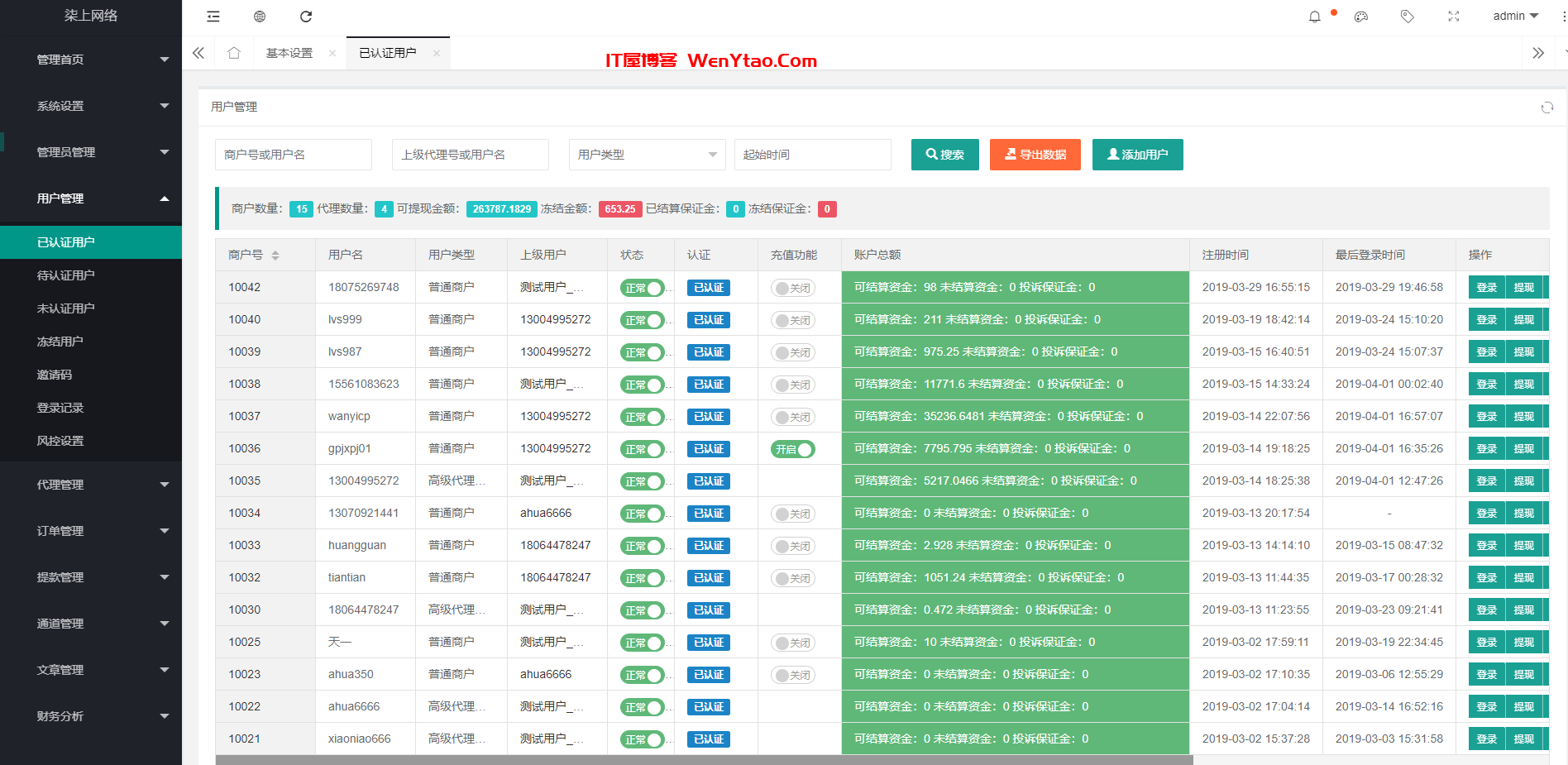Collapse the 用户管理 sidebar menu
1568x765 pixels.
tap(91, 198)
